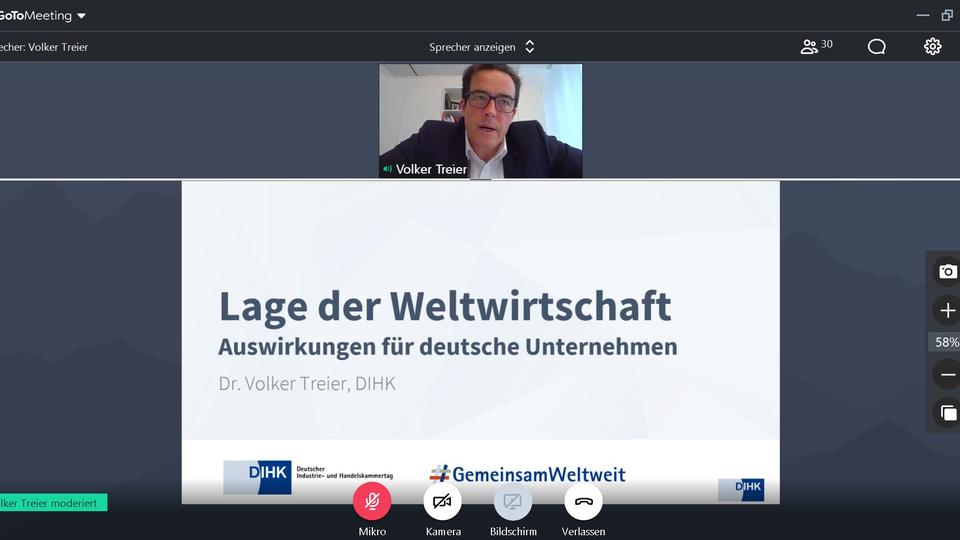Take a screenshot with camera icon
Image resolution: width=960 pixels, height=540 pixels.
[947, 271]
